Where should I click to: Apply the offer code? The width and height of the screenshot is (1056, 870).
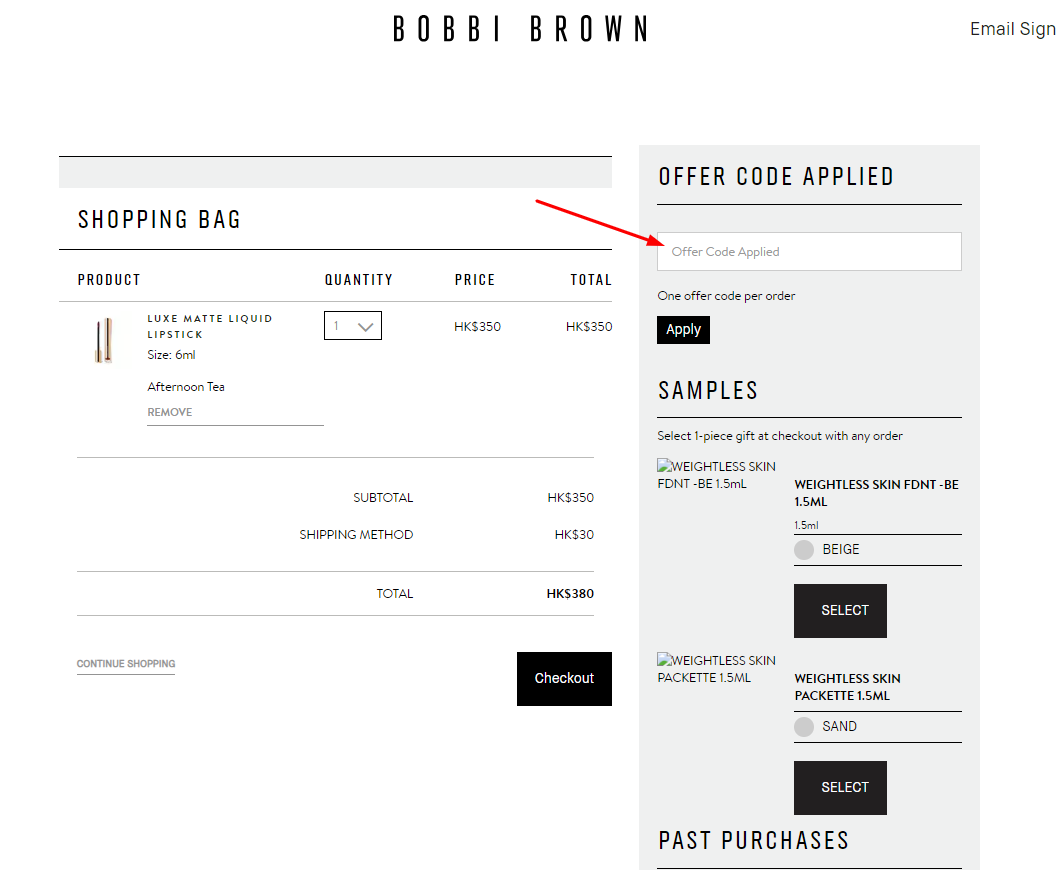(x=683, y=330)
